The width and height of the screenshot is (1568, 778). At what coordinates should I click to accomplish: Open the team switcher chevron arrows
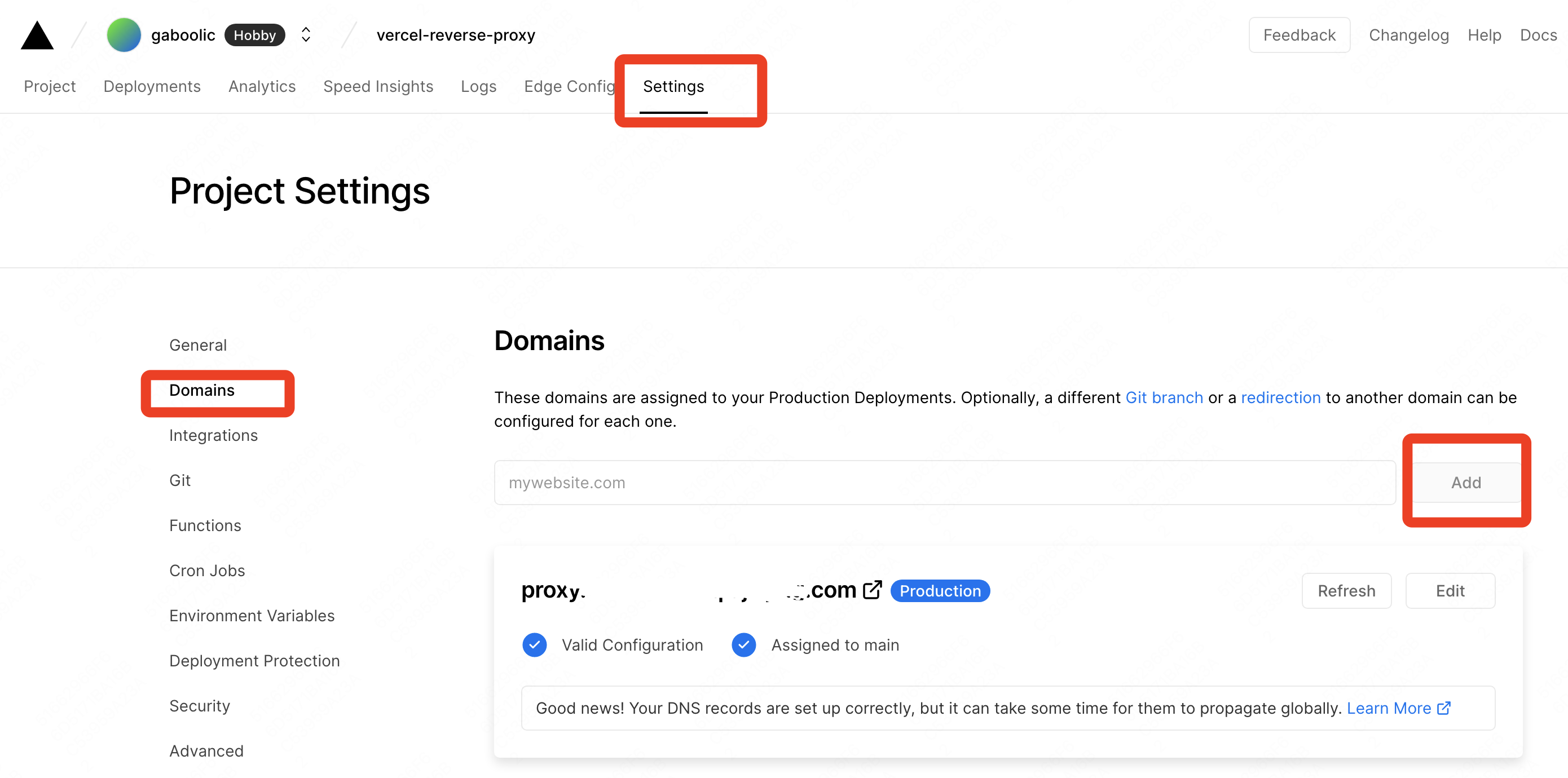306,36
